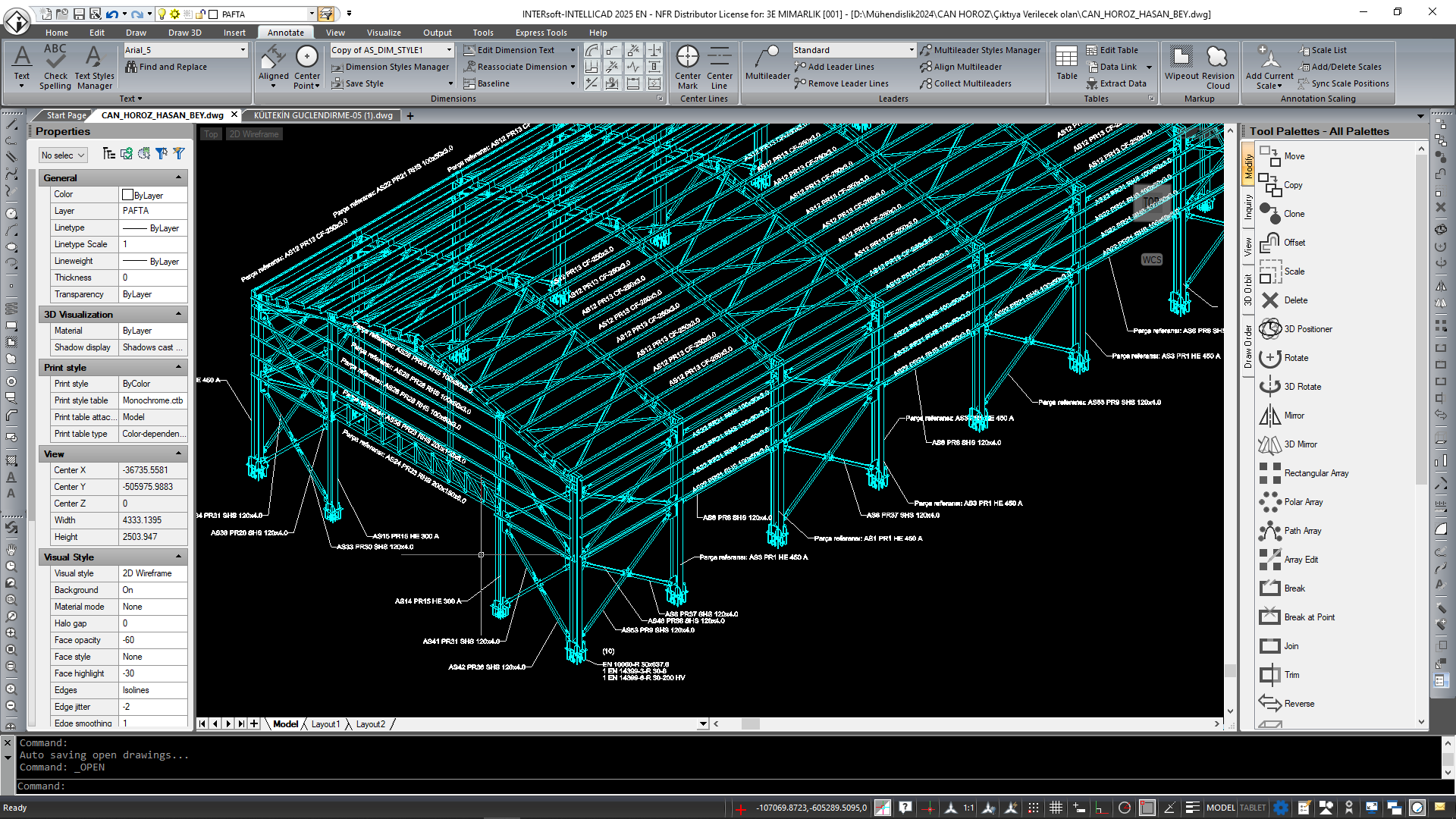Switch to KÜLTEKİN GUCLENDIRME-05 drawing tab
Viewport: 1456px width, 819px height.
(323, 115)
